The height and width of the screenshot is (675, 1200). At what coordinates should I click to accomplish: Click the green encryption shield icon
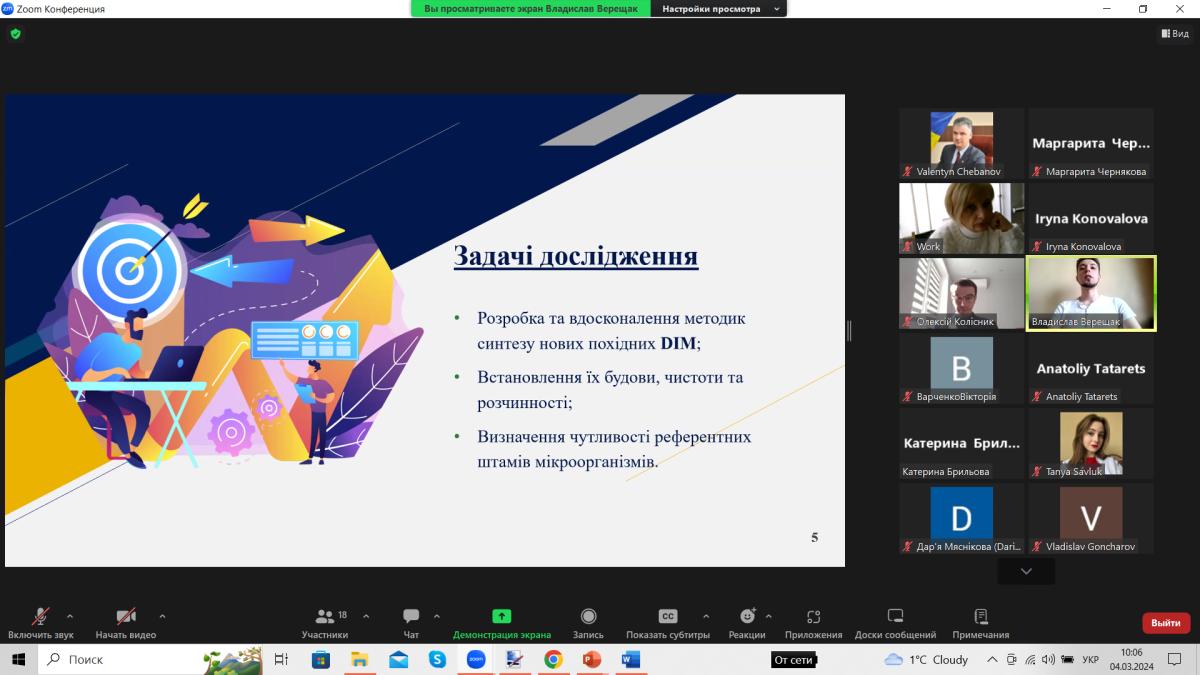[15, 33]
